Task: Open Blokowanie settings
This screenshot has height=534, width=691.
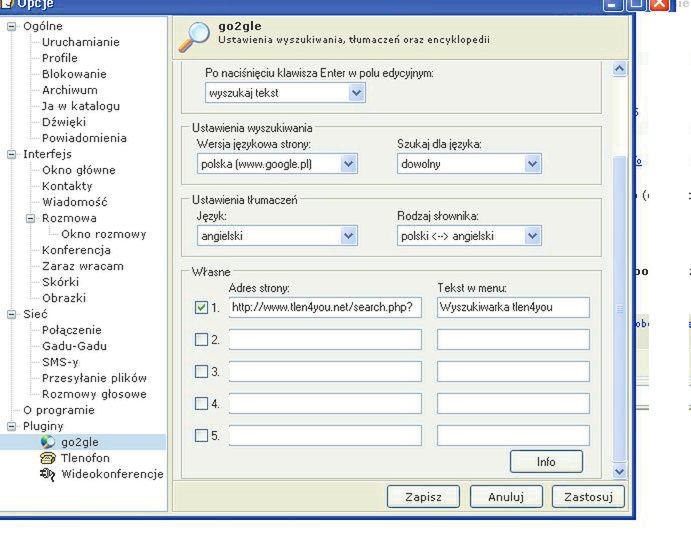Action: point(74,74)
